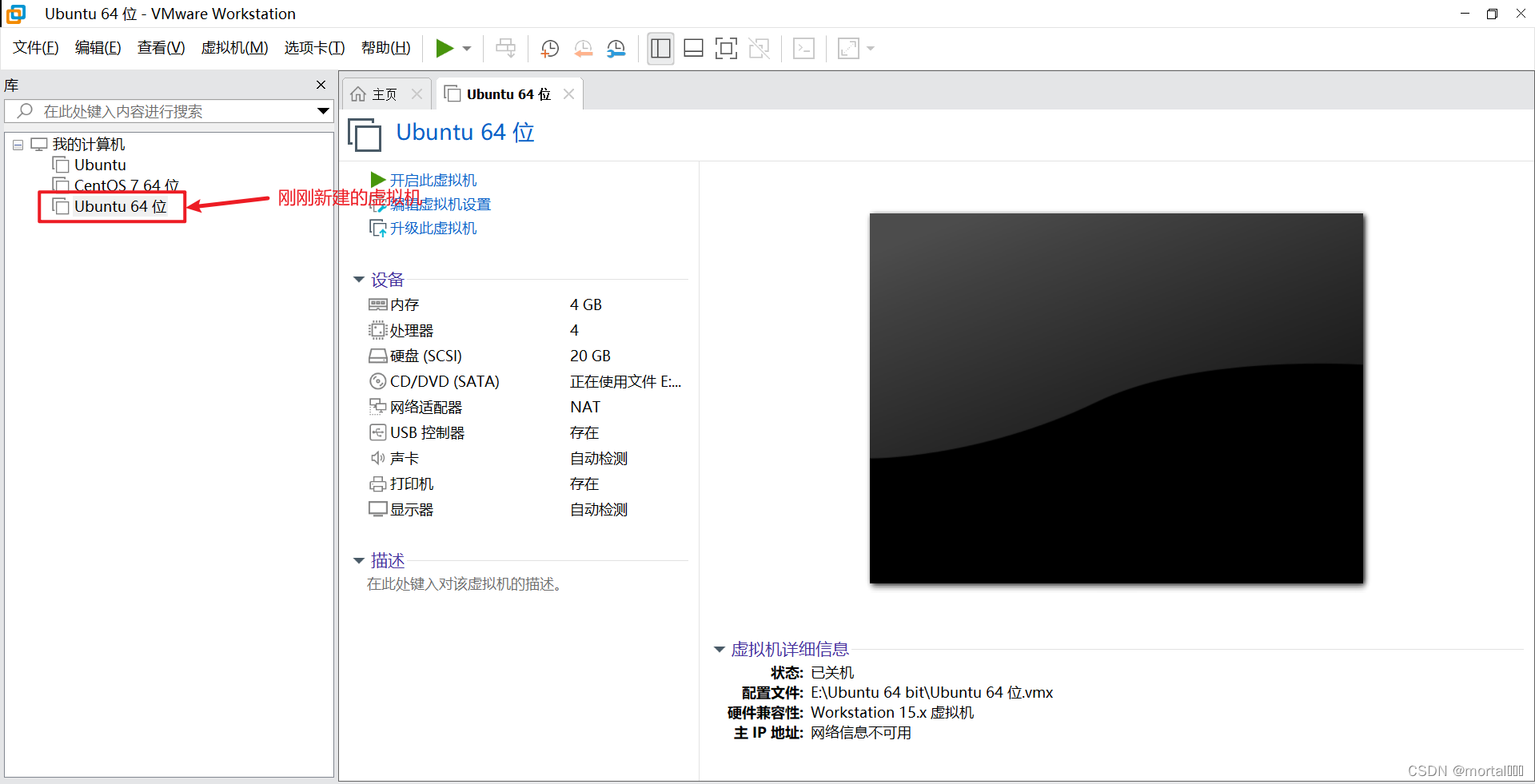Open the 选项卡(T) menu
This screenshot has height=784, width=1535.
[x=315, y=48]
